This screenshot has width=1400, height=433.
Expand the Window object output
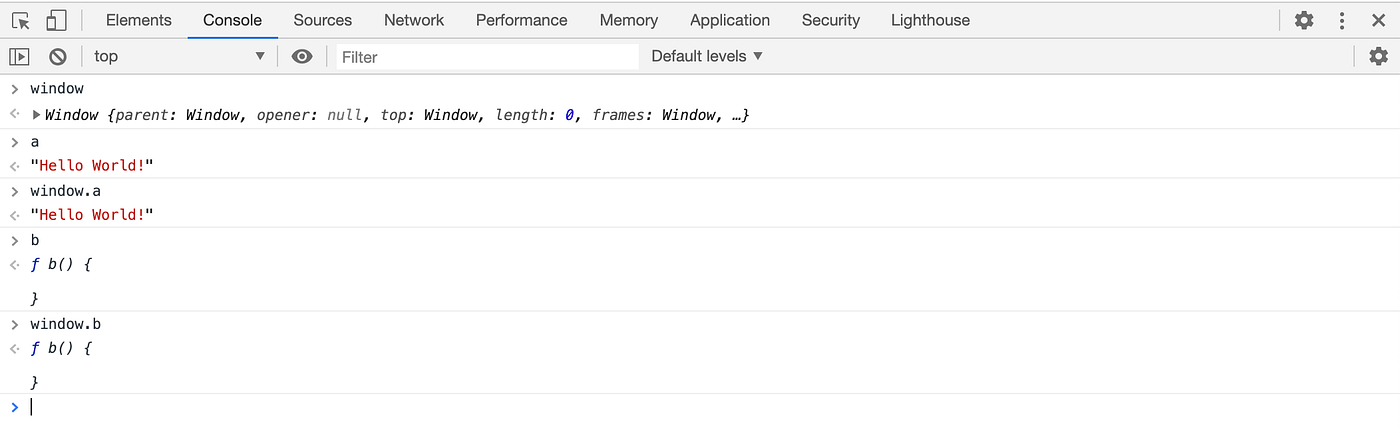(x=37, y=115)
